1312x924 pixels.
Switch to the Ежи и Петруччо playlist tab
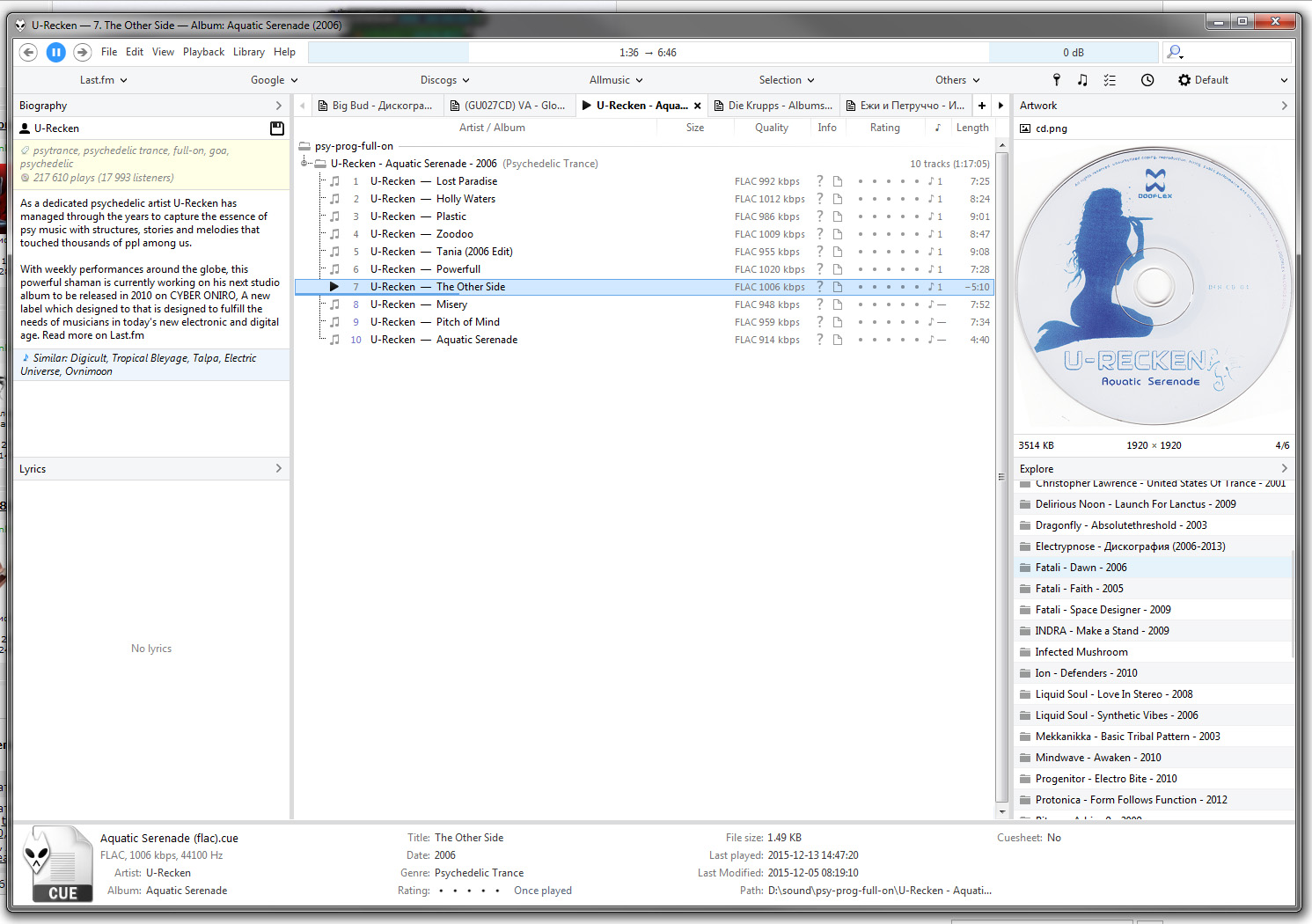[x=905, y=106]
